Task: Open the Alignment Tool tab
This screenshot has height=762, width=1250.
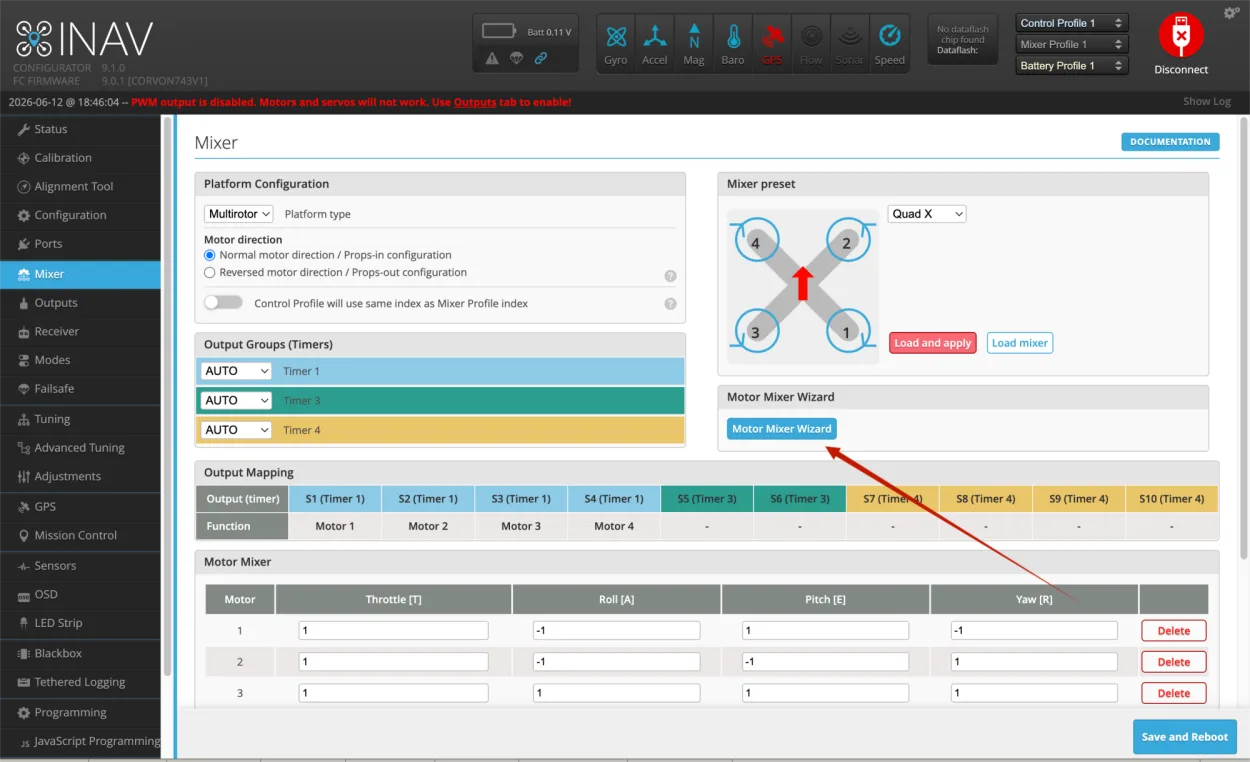Action: pyautogui.click(x=80, y=186)
